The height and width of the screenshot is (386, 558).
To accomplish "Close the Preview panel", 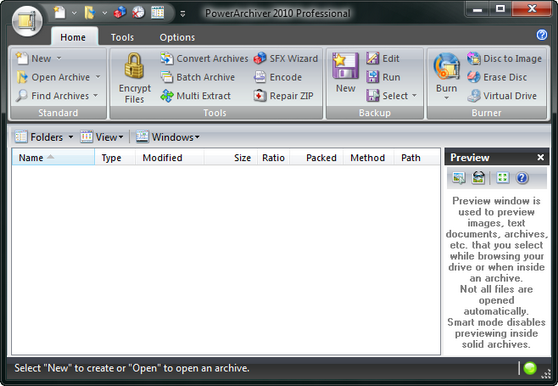I will pyautogui.click(x=541, y=157).
